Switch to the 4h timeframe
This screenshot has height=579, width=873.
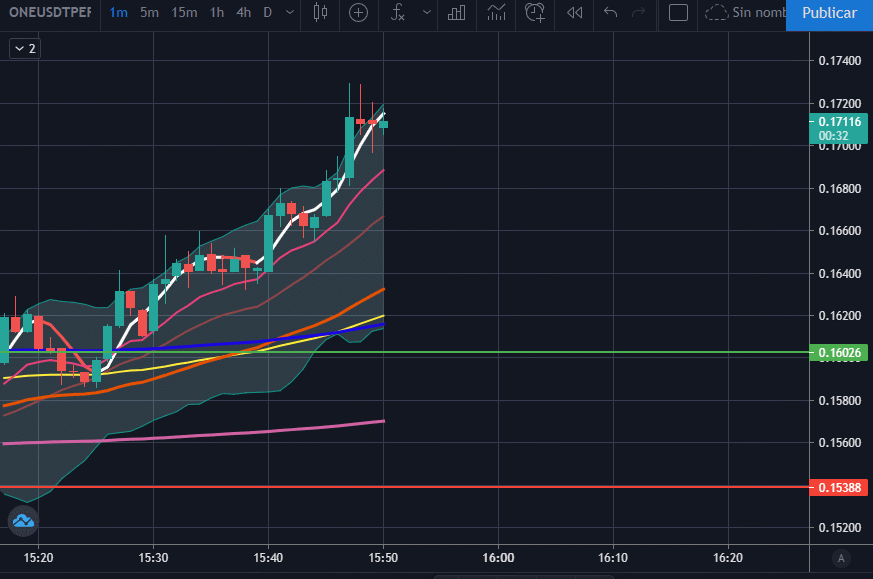[243, 12]
